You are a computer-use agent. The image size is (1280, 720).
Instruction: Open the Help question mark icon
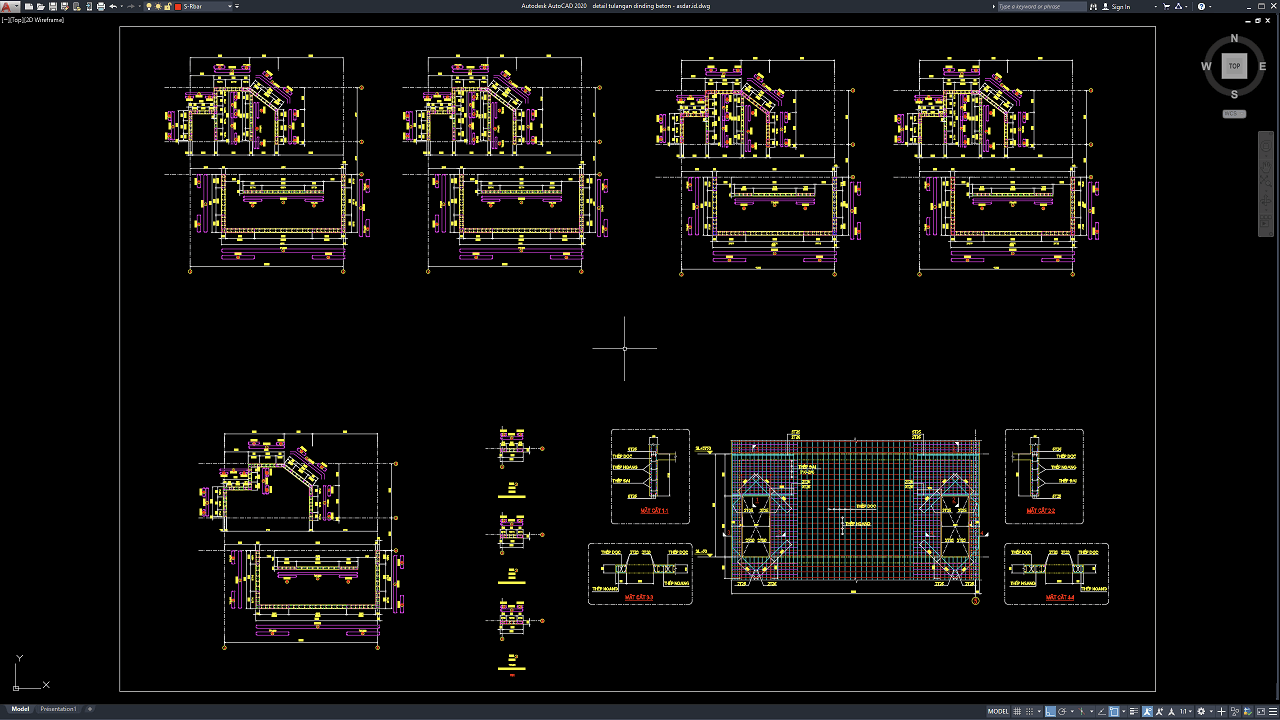(1203, 6)
